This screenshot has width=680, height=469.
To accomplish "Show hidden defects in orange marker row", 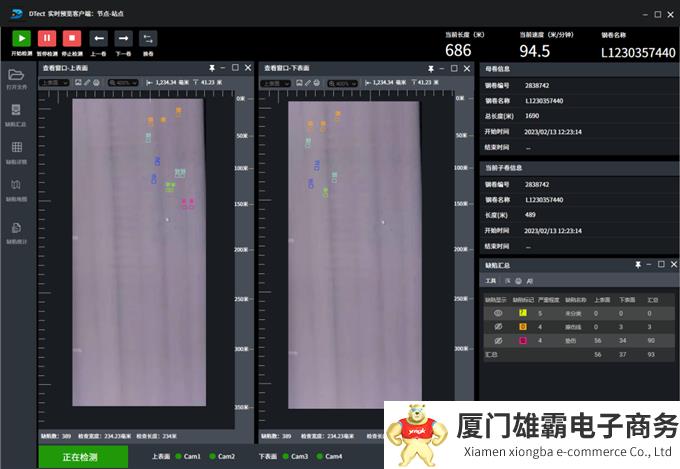I will (496, 326).
